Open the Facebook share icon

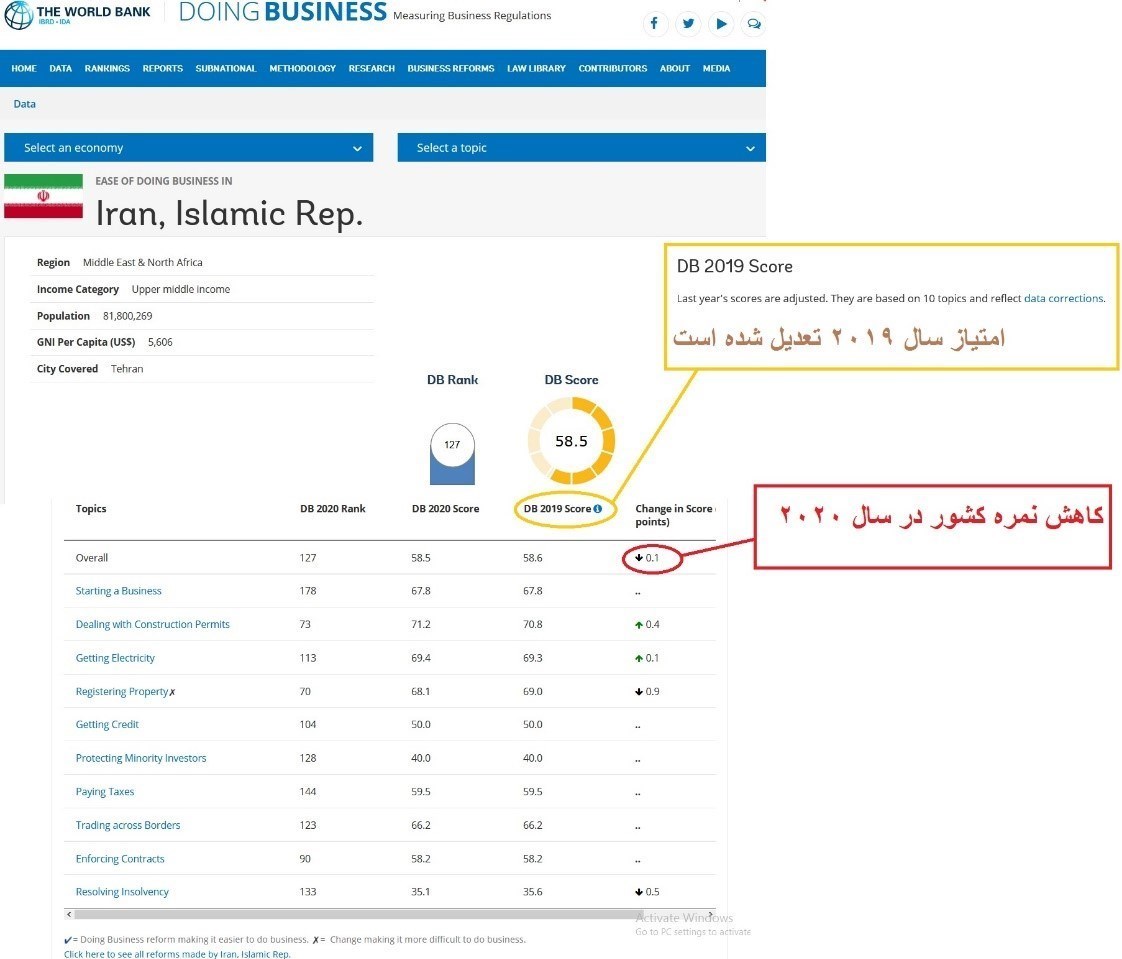[x=655, y=24]
